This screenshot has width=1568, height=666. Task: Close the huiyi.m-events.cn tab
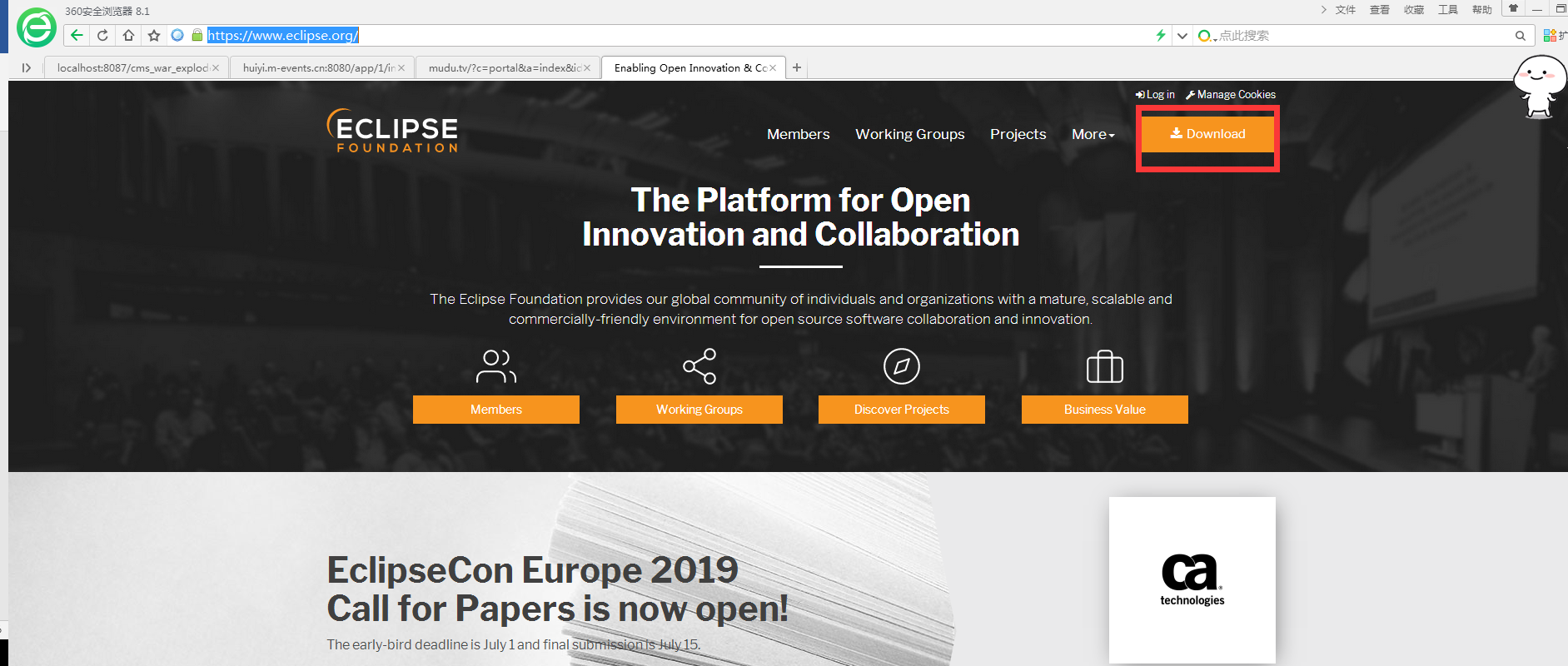click(x=401, y=68)
